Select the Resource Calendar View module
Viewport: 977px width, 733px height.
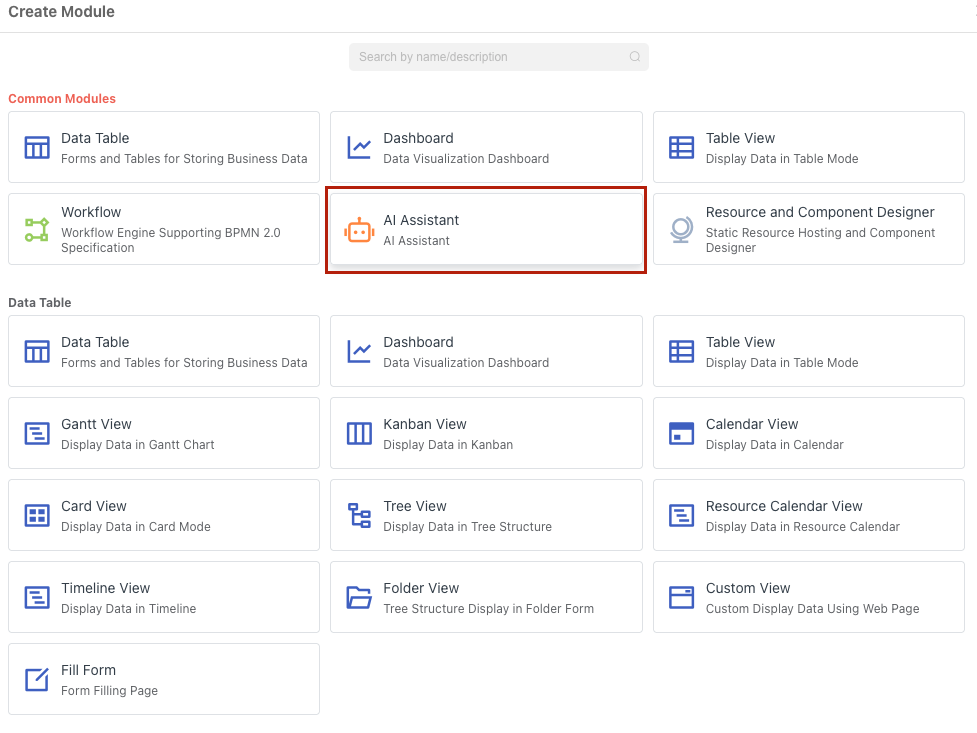[x=808, y=515]
